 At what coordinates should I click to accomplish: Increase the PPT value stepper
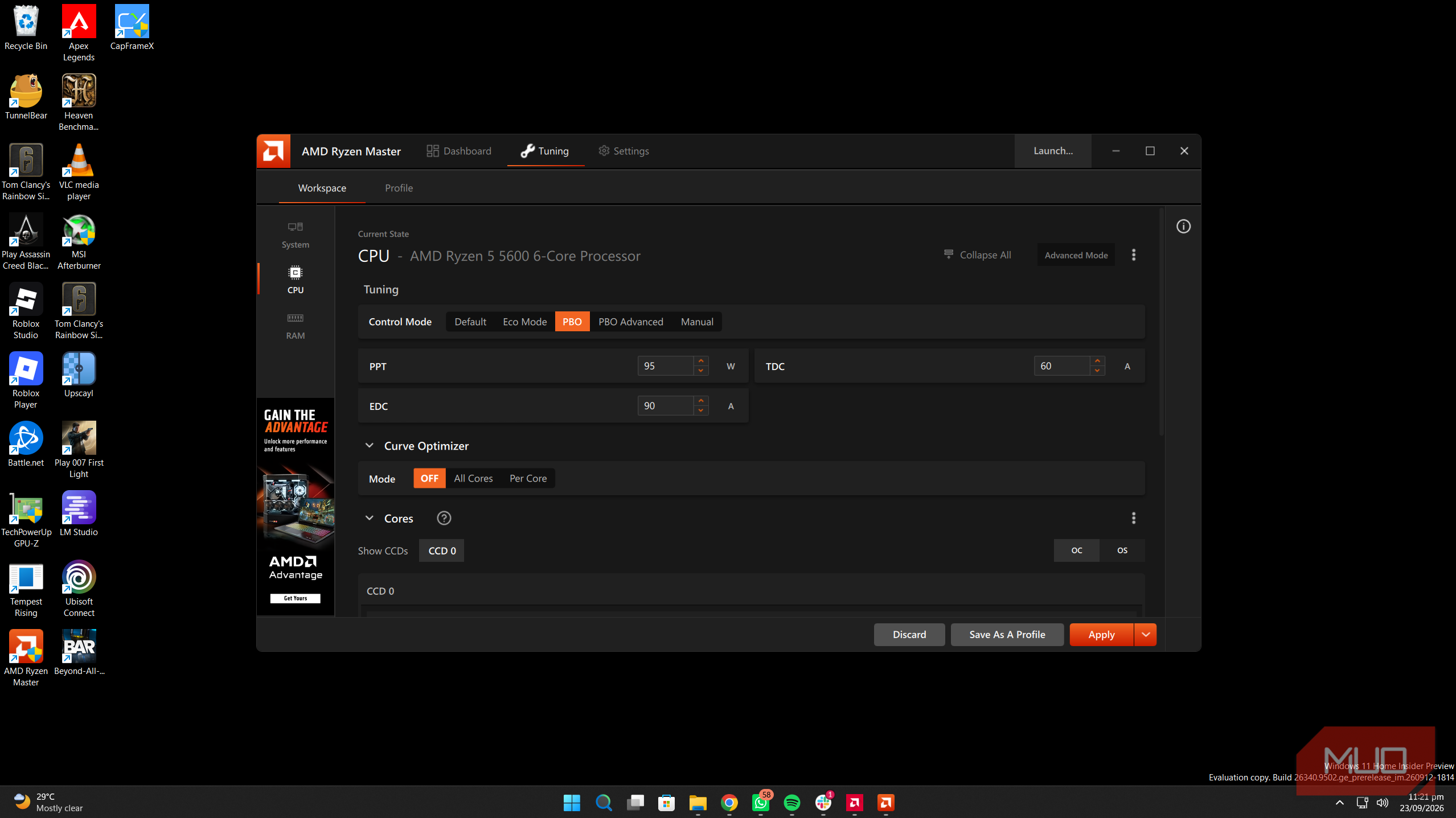[700, 361]
